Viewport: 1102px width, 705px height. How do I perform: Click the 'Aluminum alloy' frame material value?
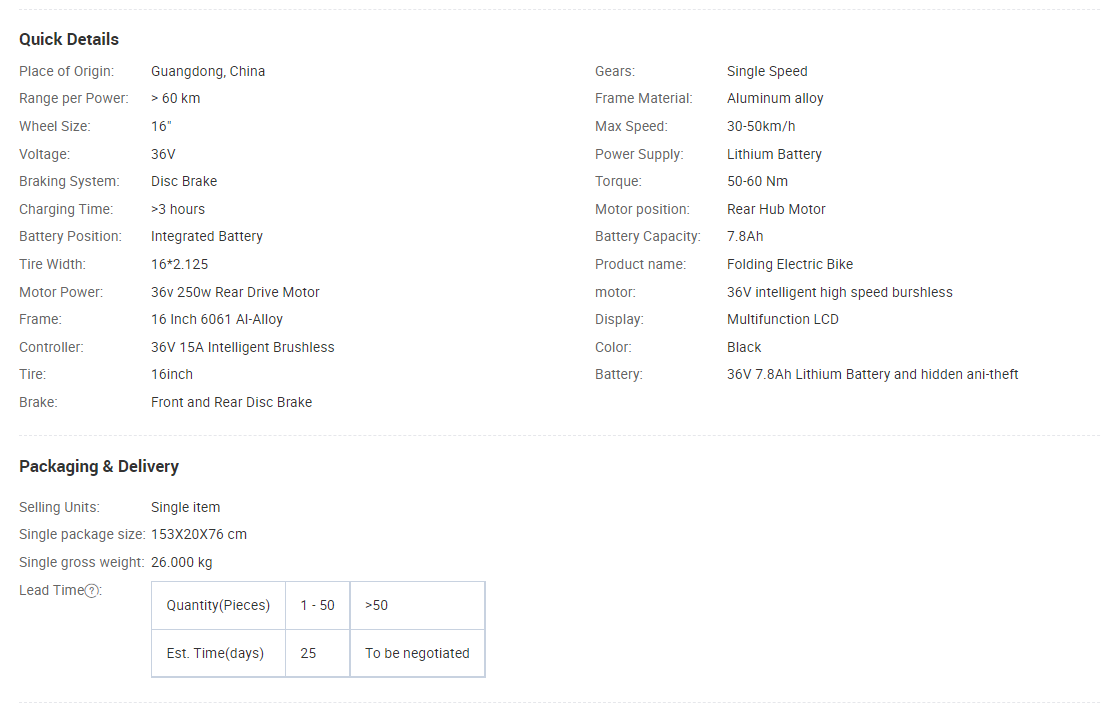click(775, 98)
